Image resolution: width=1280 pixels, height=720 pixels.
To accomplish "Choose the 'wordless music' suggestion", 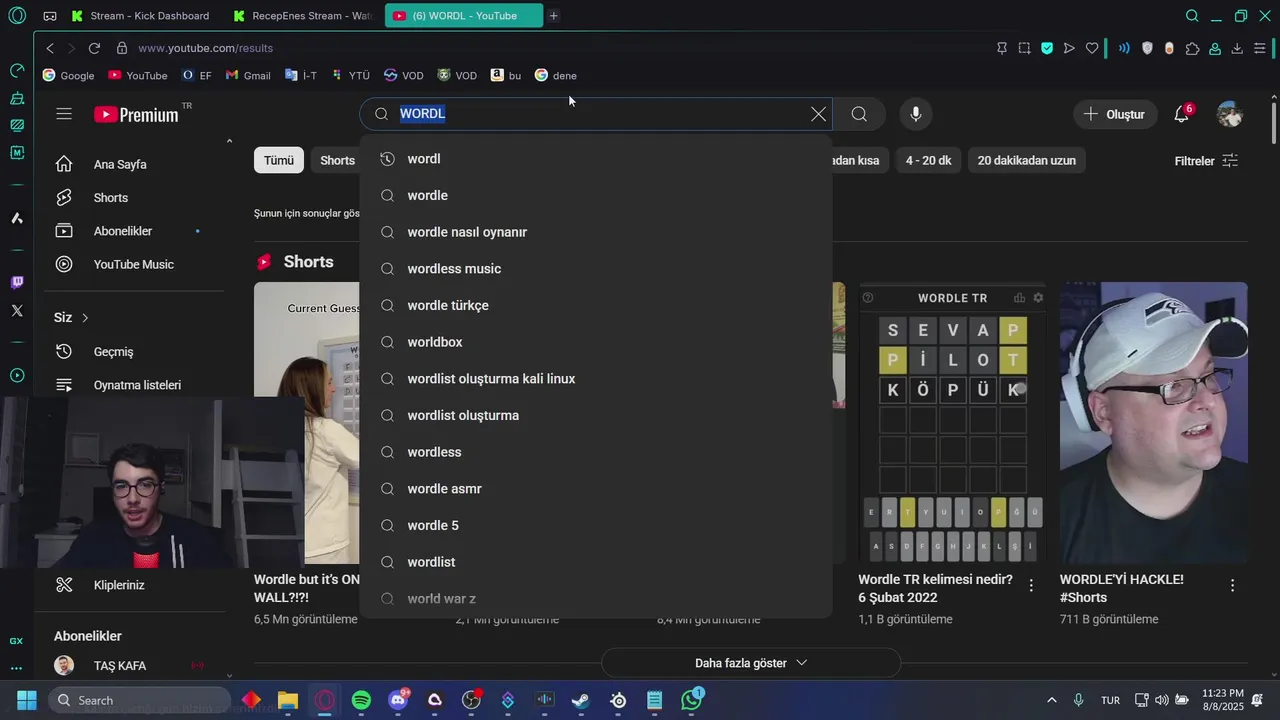I will click(596, 269).
